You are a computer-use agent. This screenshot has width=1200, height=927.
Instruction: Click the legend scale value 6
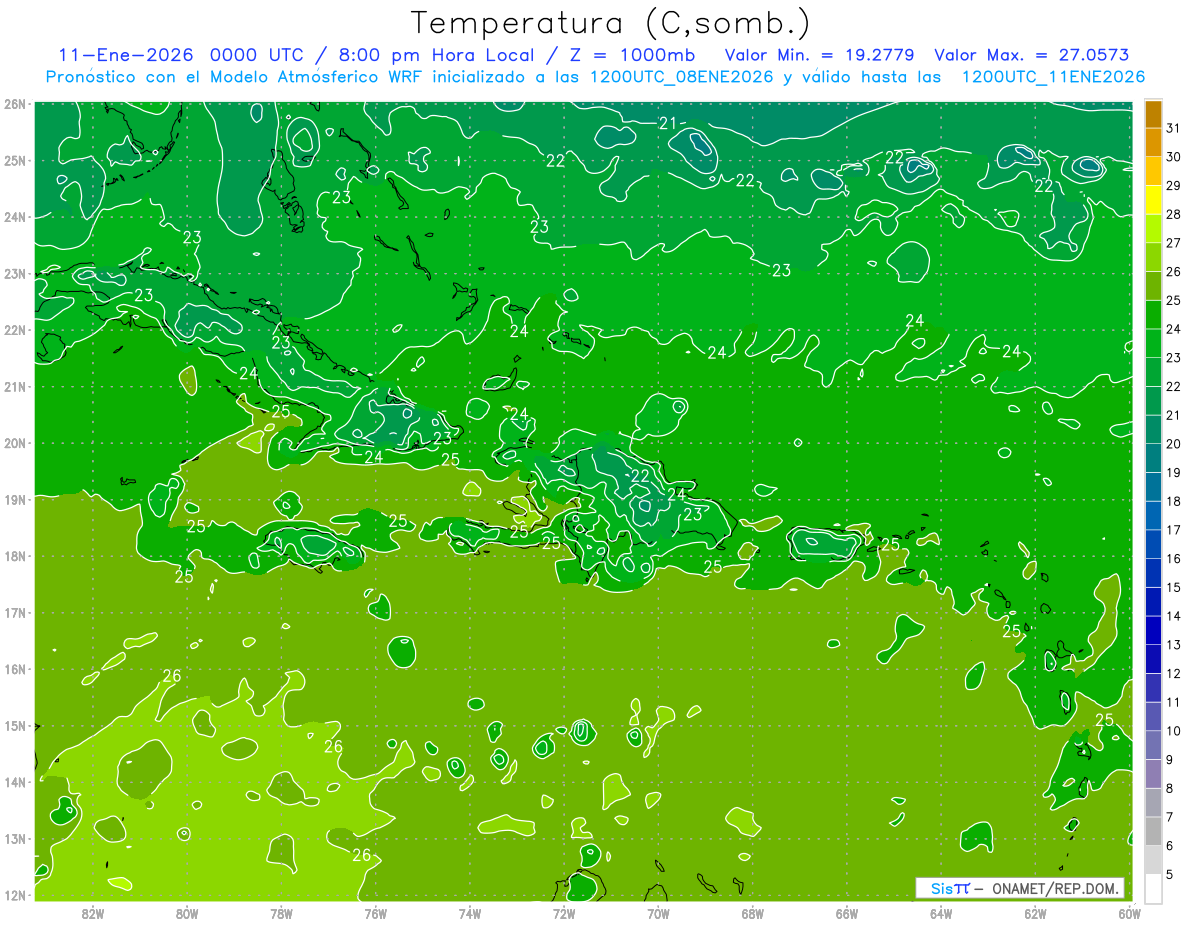click(1169, 845)
